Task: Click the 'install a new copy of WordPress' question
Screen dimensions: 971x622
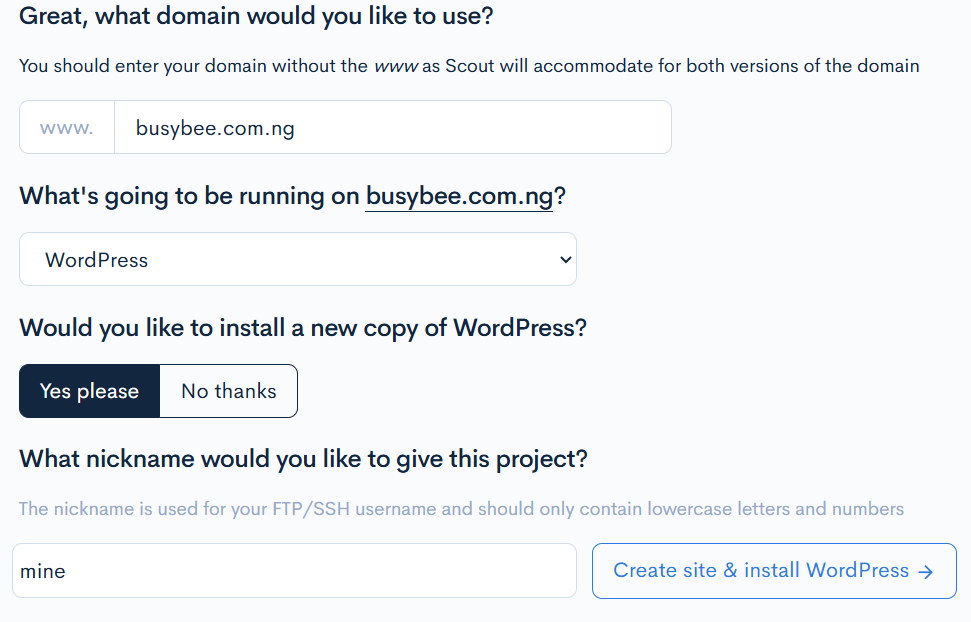Action: [x=302, y=328]
